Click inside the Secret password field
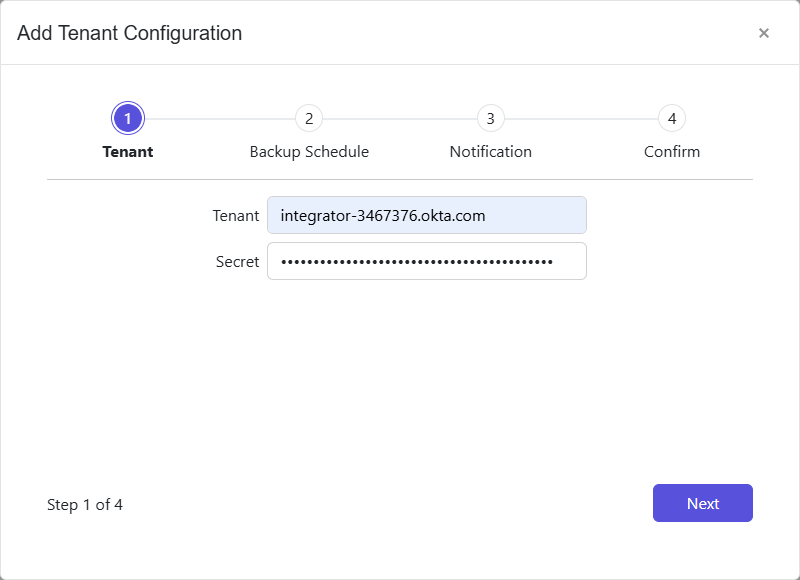The height and width of the screenshot is (580, 800). click(x=426, y=261)
